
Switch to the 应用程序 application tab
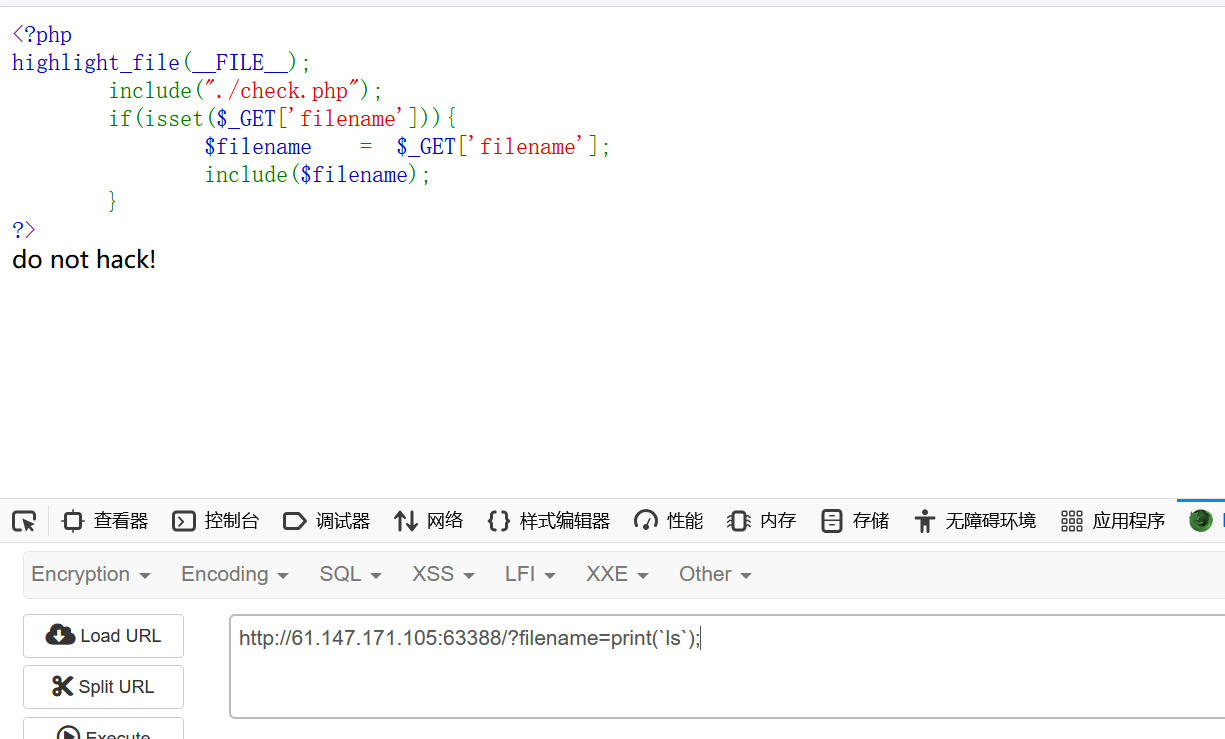(1113, 521)
